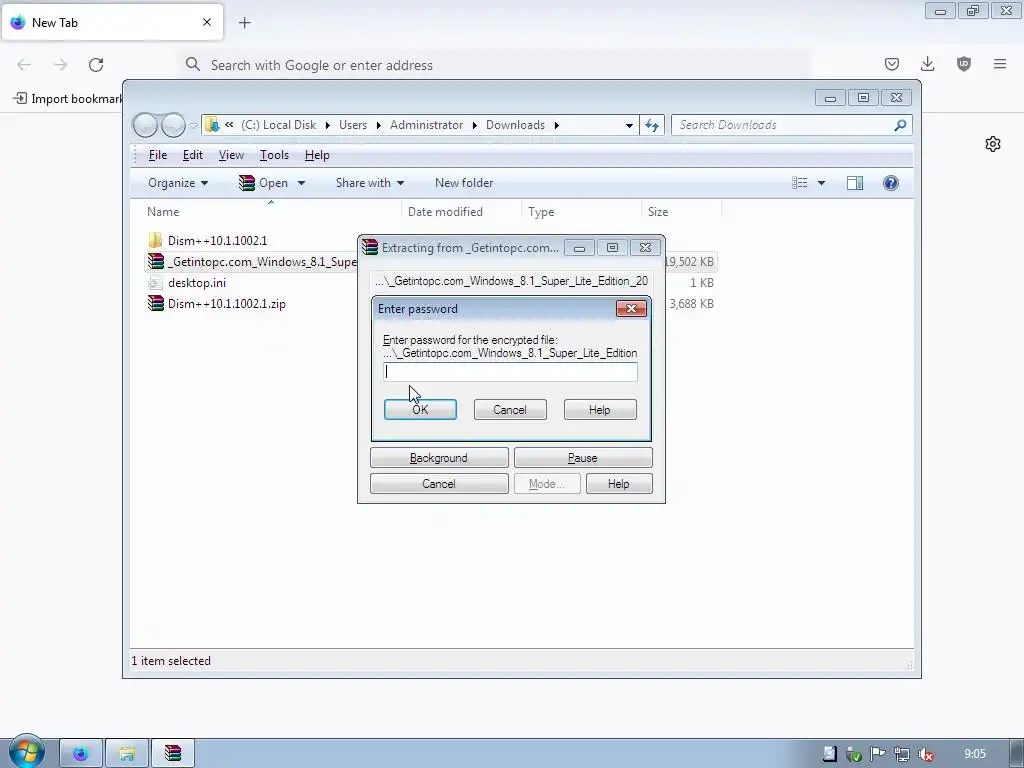Open the Tools menu in Explorer
Image resolution: width=1024 pixels, height=768 pixels.
point(274,155)
